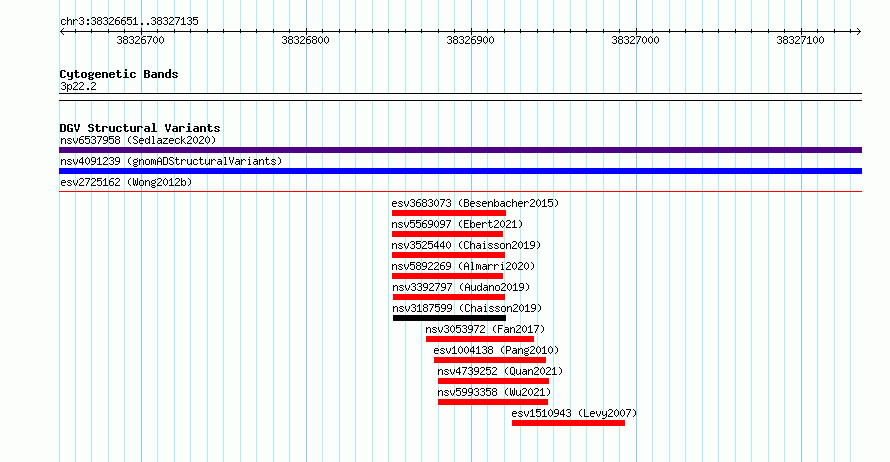Select the red bar under esv1510943
890x462 pixels.
[x=568, y=423]
